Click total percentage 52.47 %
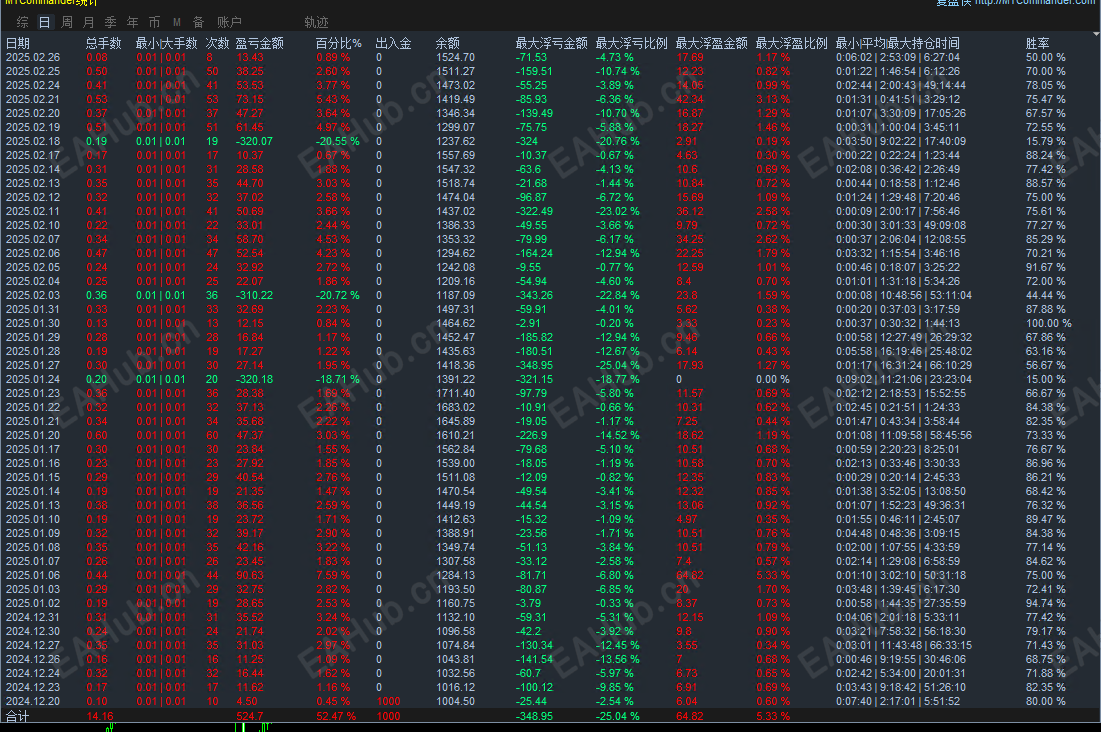1101x732 pixels. (x=336, y=717)
